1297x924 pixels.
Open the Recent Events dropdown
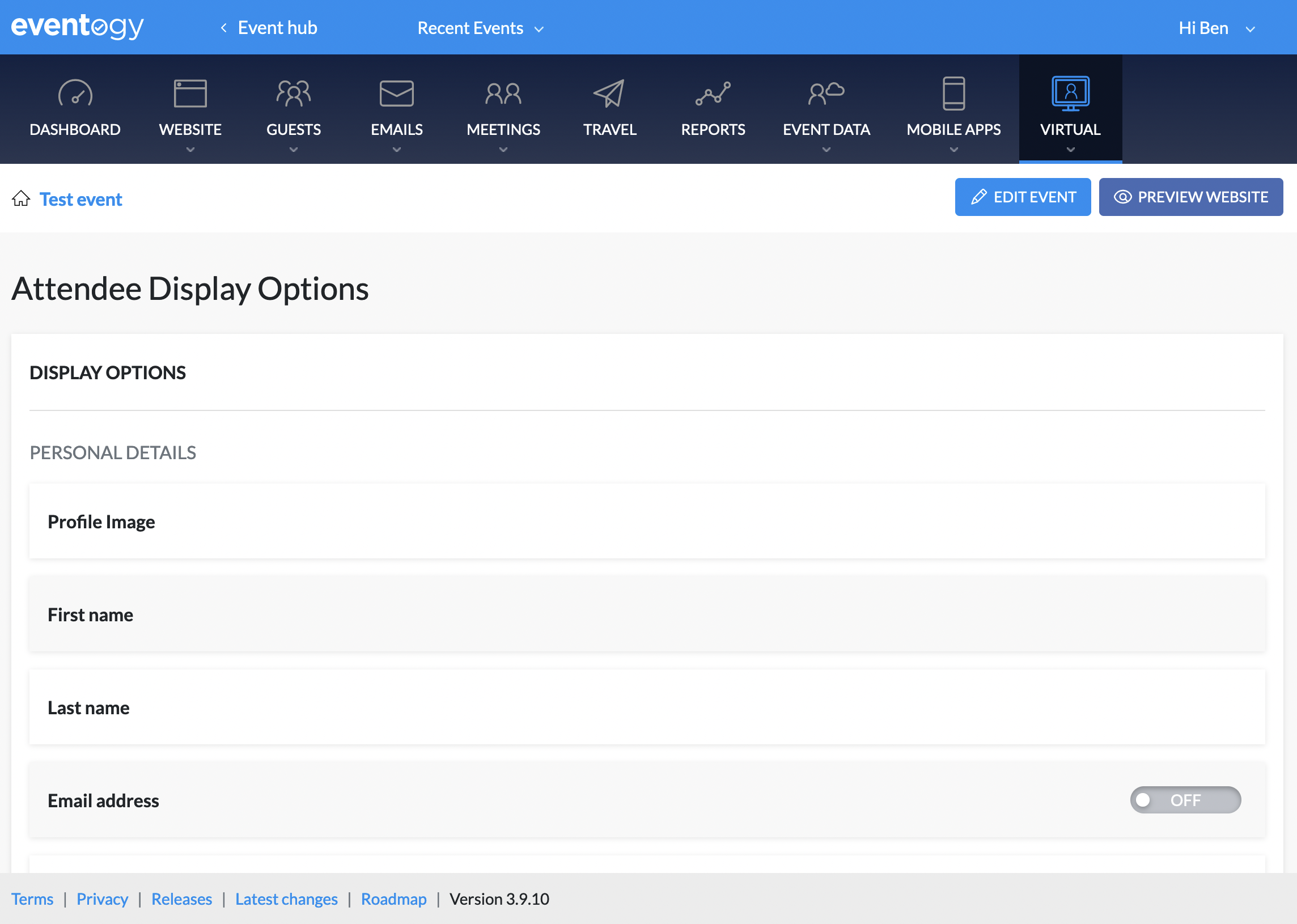481,27
